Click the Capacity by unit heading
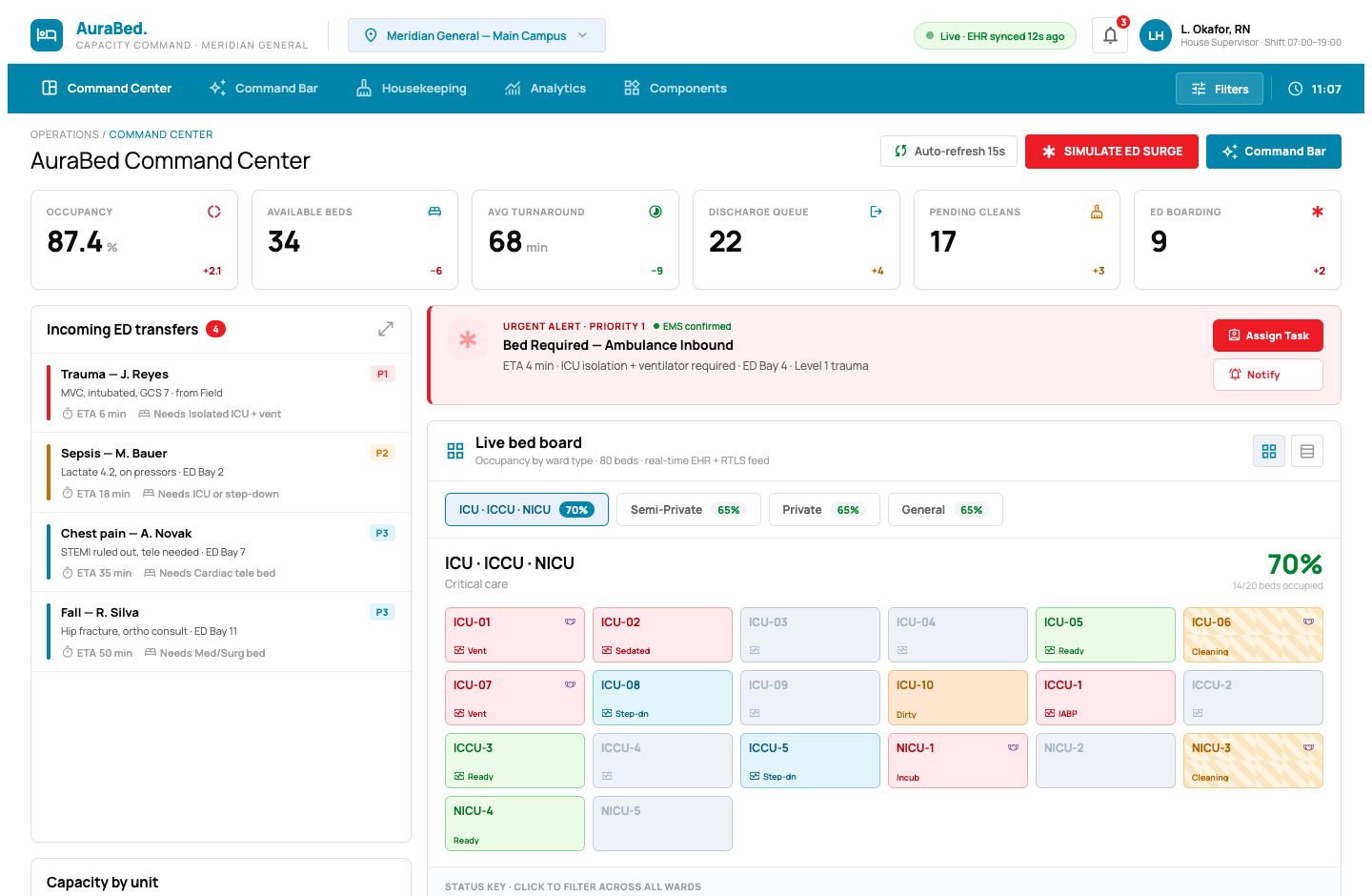Image resolution: width=1372 pixels, height=896 pixels. 102,883
